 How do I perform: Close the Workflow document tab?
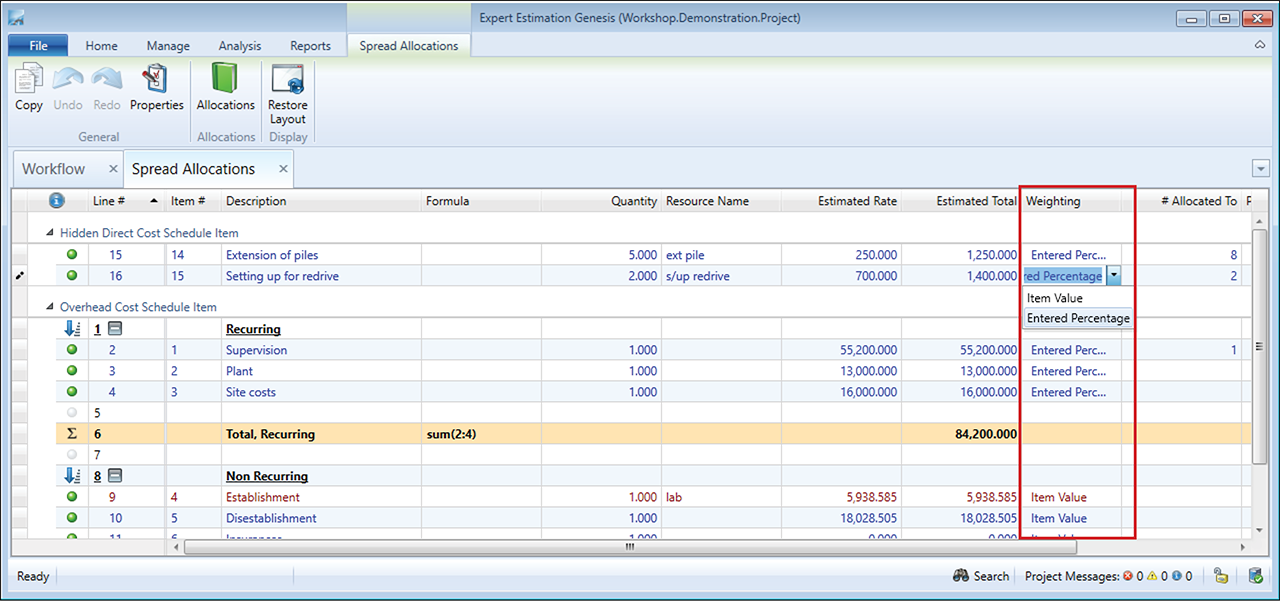pyautogui.click(x=113, y=169)
